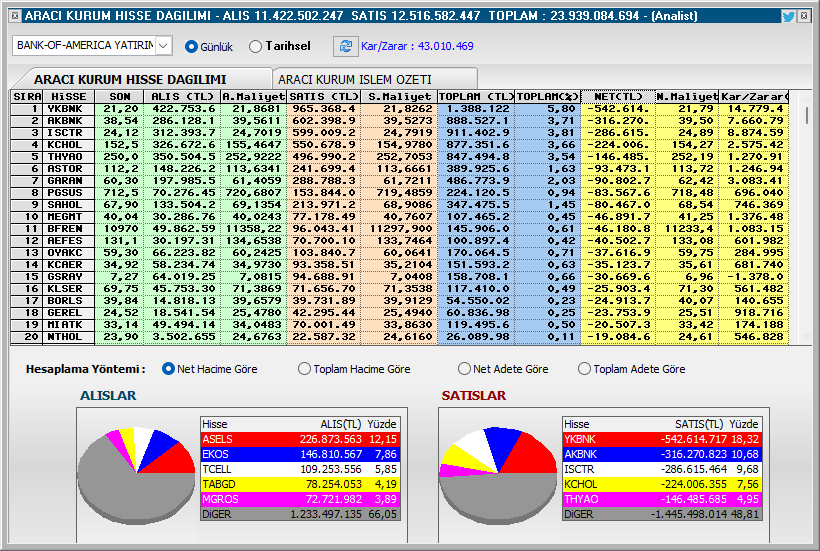Click the DiGER row with 1.233.497.135

[x=300, y=514]
